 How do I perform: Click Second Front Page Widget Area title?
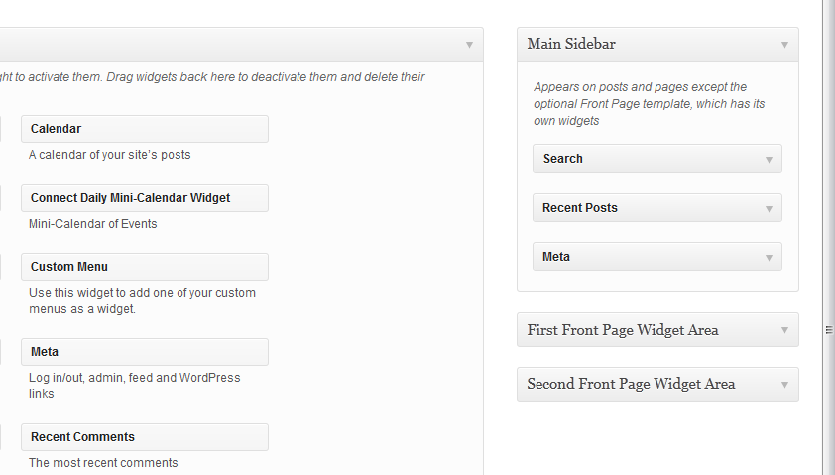pos(631,384)
